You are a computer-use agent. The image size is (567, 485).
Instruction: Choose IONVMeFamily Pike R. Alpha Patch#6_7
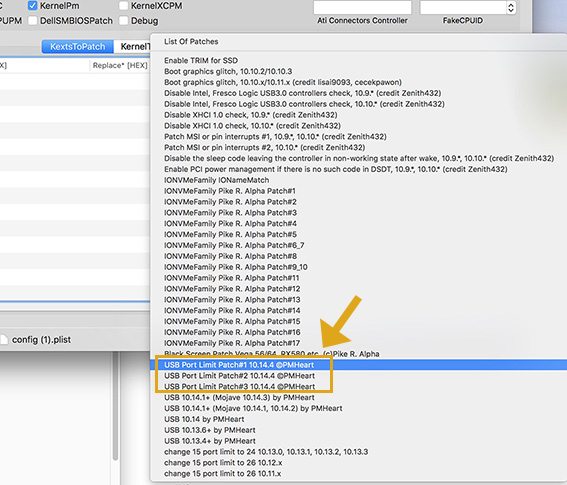(x=359, y=245)
